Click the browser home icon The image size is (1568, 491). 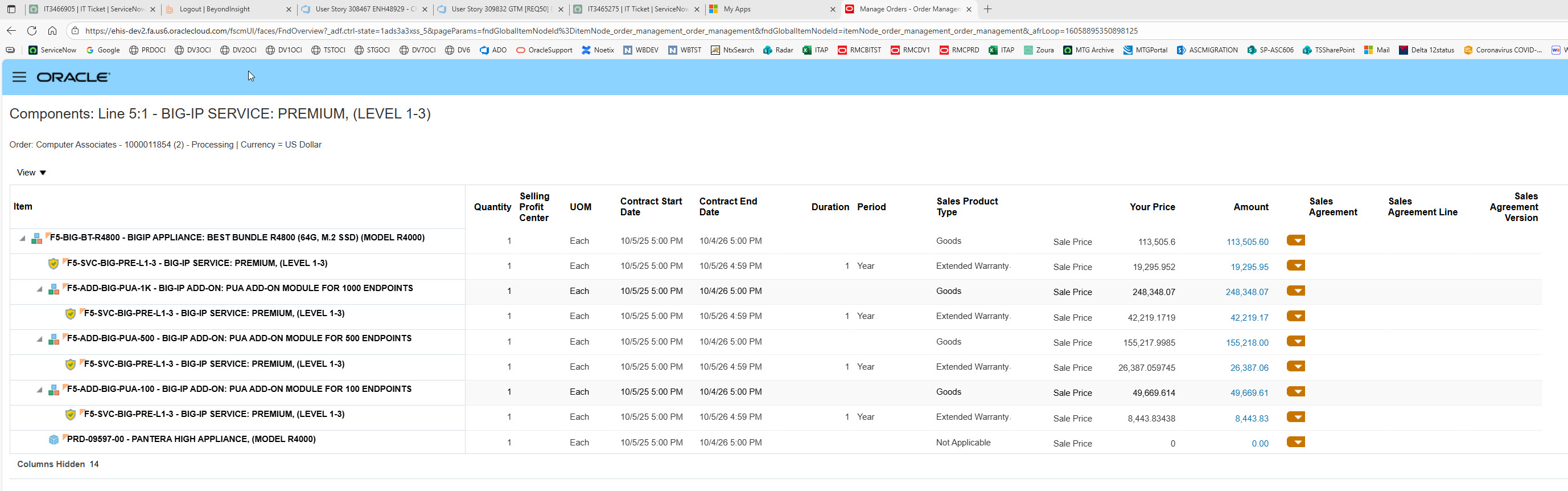(x=52, y=30)
